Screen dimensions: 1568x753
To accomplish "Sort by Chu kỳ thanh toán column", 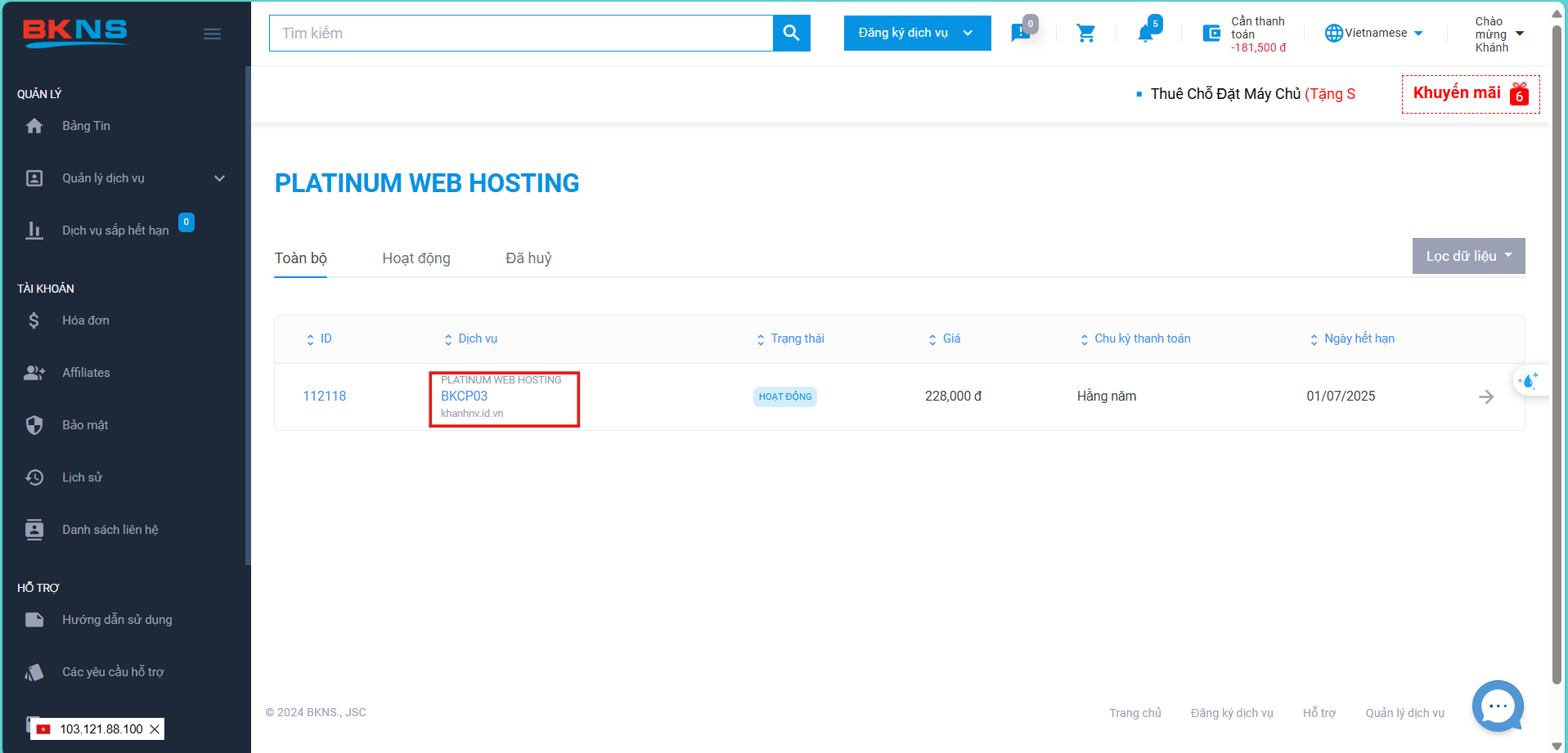I will [x=1135, y=338].
